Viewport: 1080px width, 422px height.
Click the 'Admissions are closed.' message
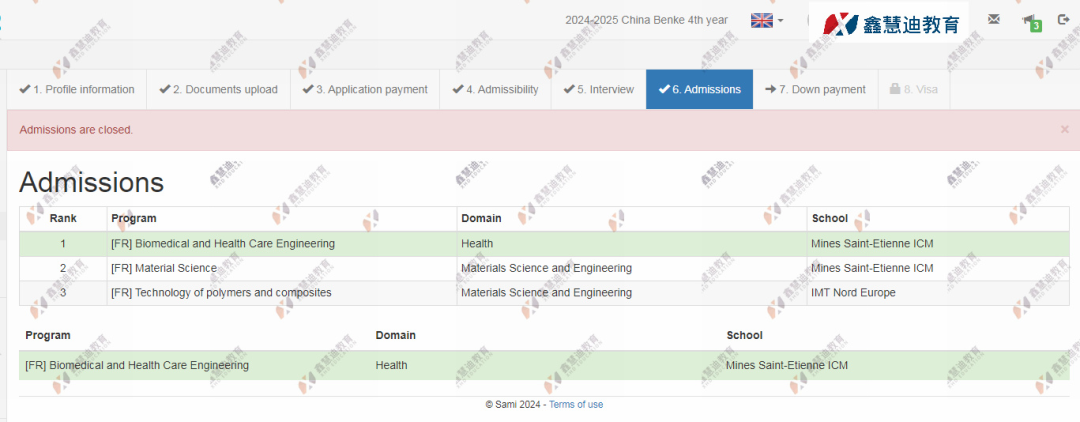point(76,129)
